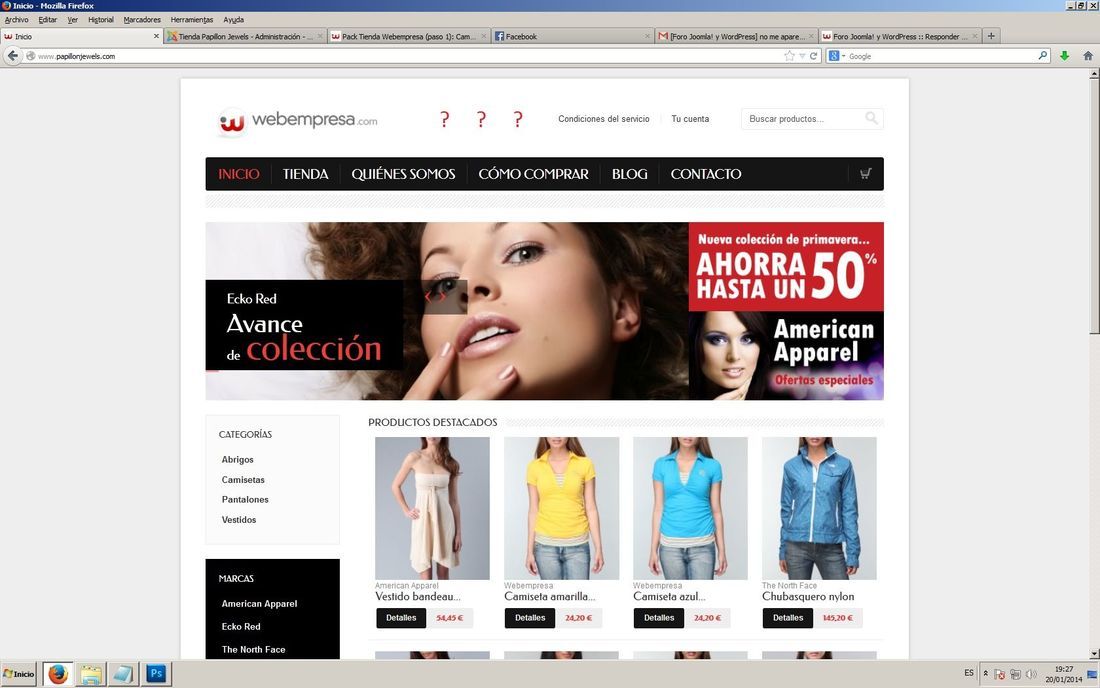Open the downloads green arrow icon
Viewport: 1100px width, 688px height.
1064,55
